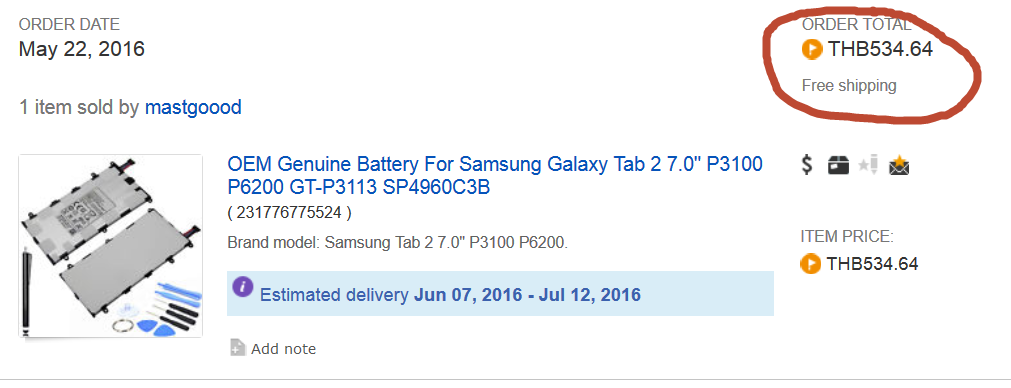Click the ORDER TOTAL heading label
The image size is (1011, 388).
tap(857, 24)
